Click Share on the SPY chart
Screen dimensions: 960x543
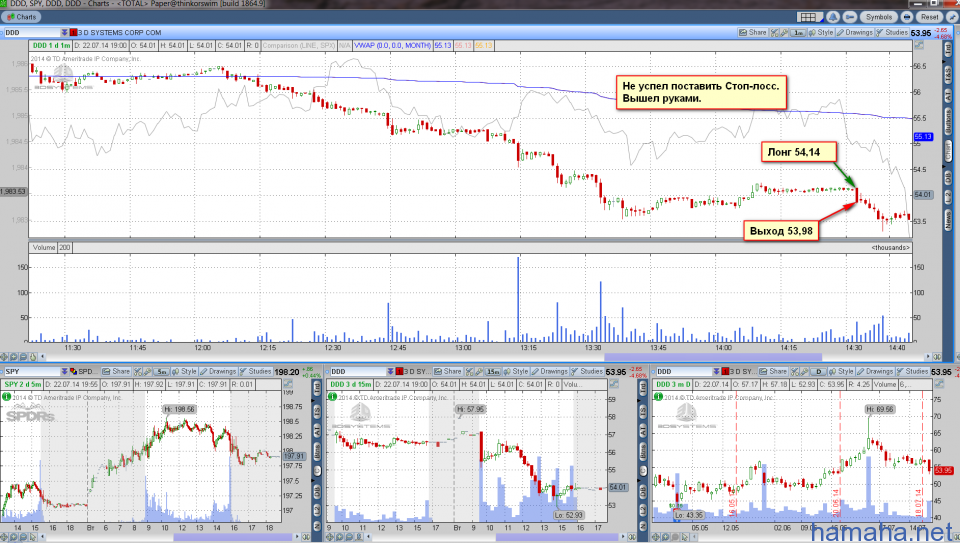[116, 371]
